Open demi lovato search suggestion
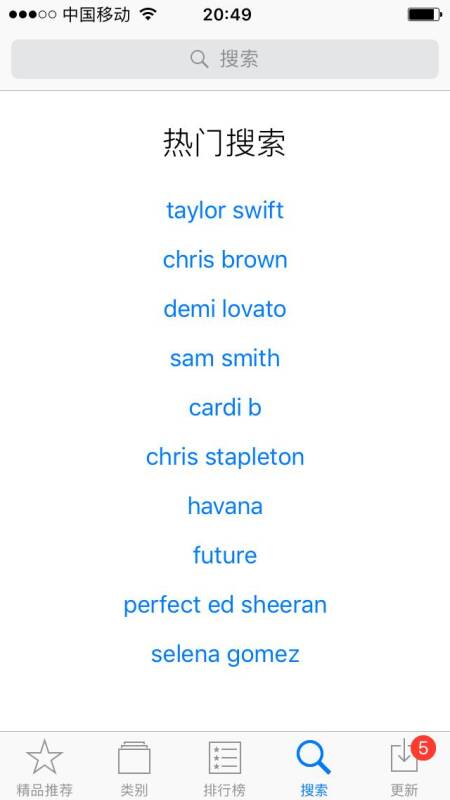 (224, 309)
